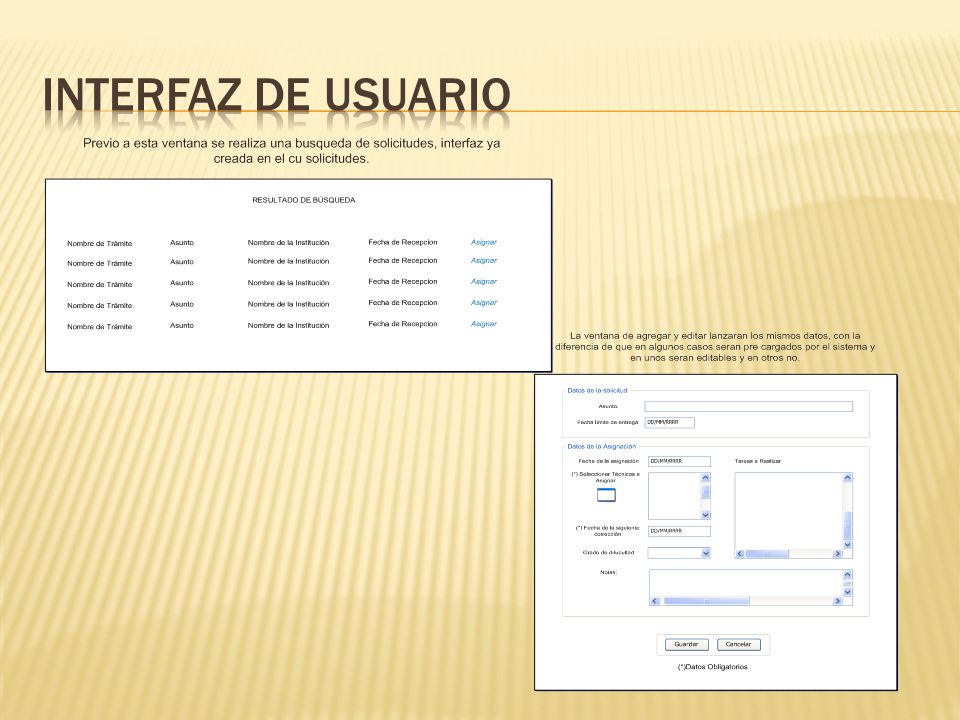This screenshot has width=960, height=720.
Task: Click the blue window icon under Seleccionar Técnicos
Action: pyautogui.click(x=606, y=495)
